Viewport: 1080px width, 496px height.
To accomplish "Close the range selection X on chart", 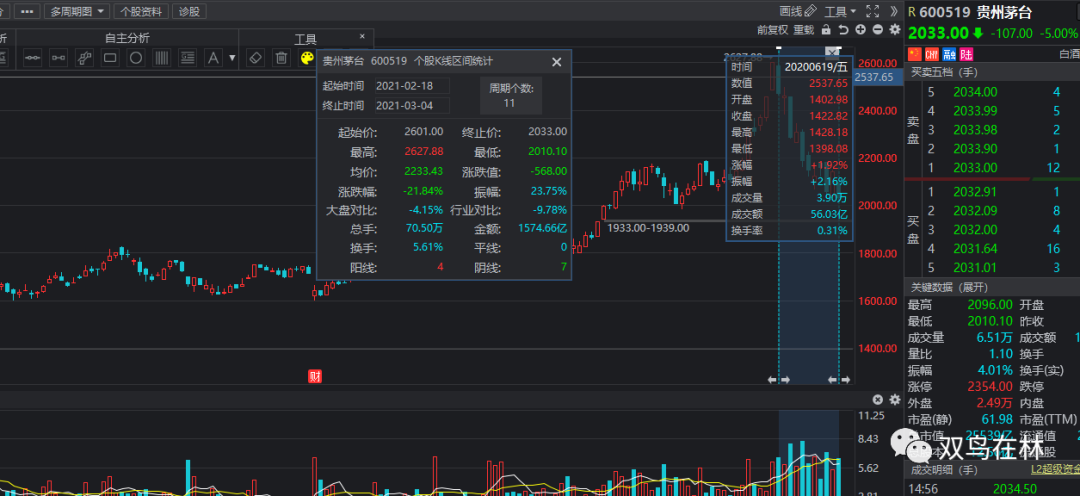I will 833,52.
